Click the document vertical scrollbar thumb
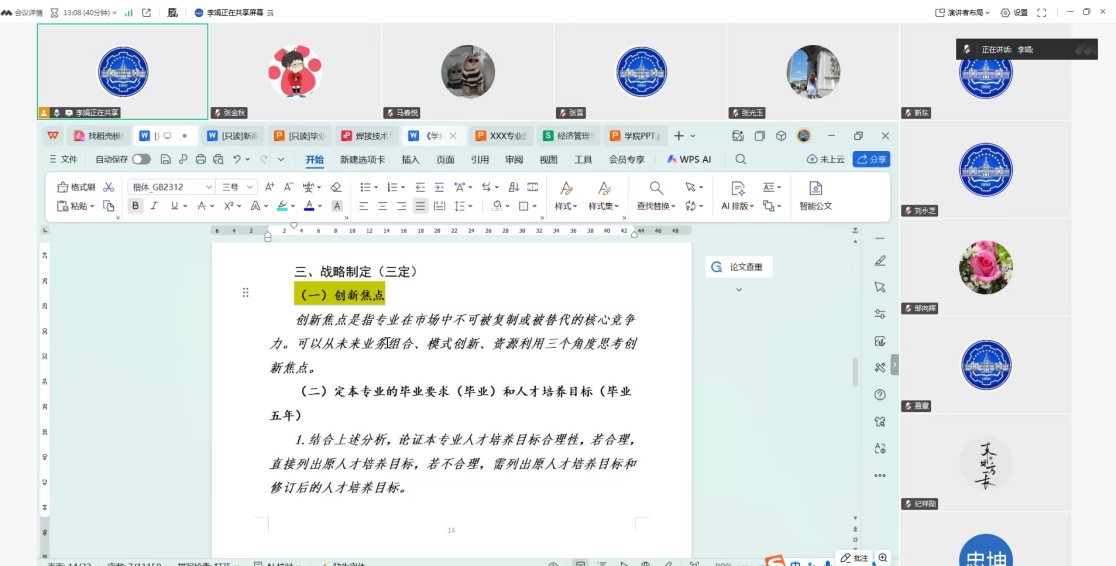 (x=854, y=371)
